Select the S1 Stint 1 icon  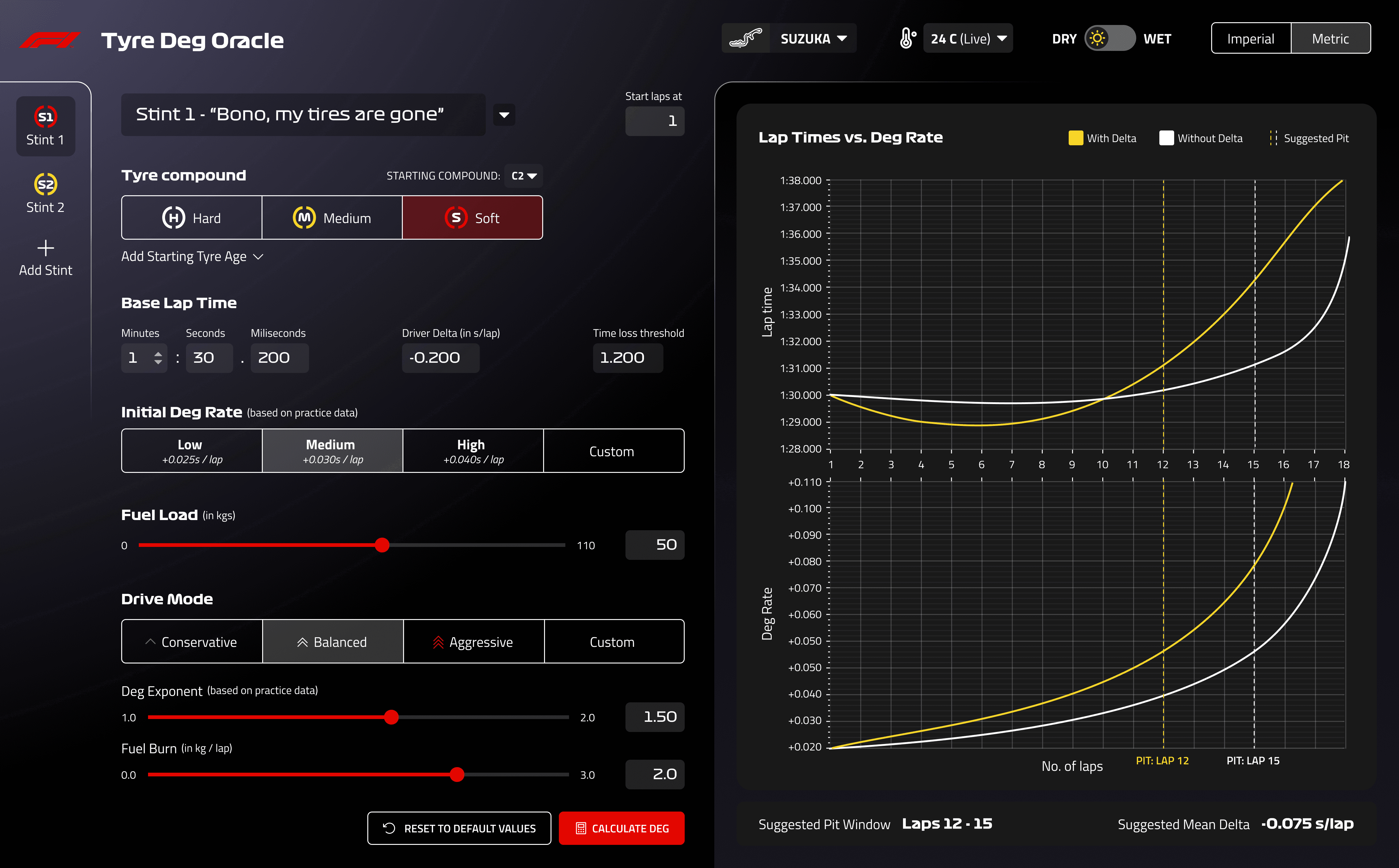pyautogui.click(x=45, y=117)
